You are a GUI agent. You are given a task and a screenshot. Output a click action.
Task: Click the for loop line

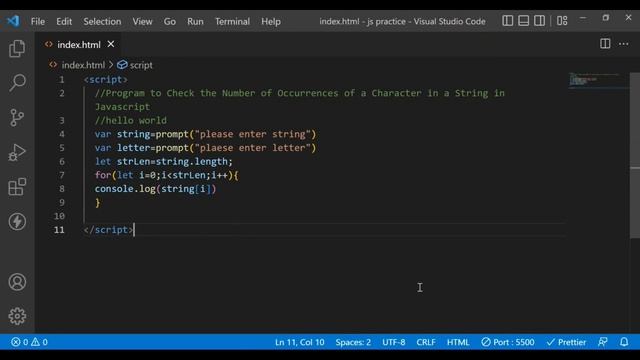pyautogui.click(x=167, y=175)
